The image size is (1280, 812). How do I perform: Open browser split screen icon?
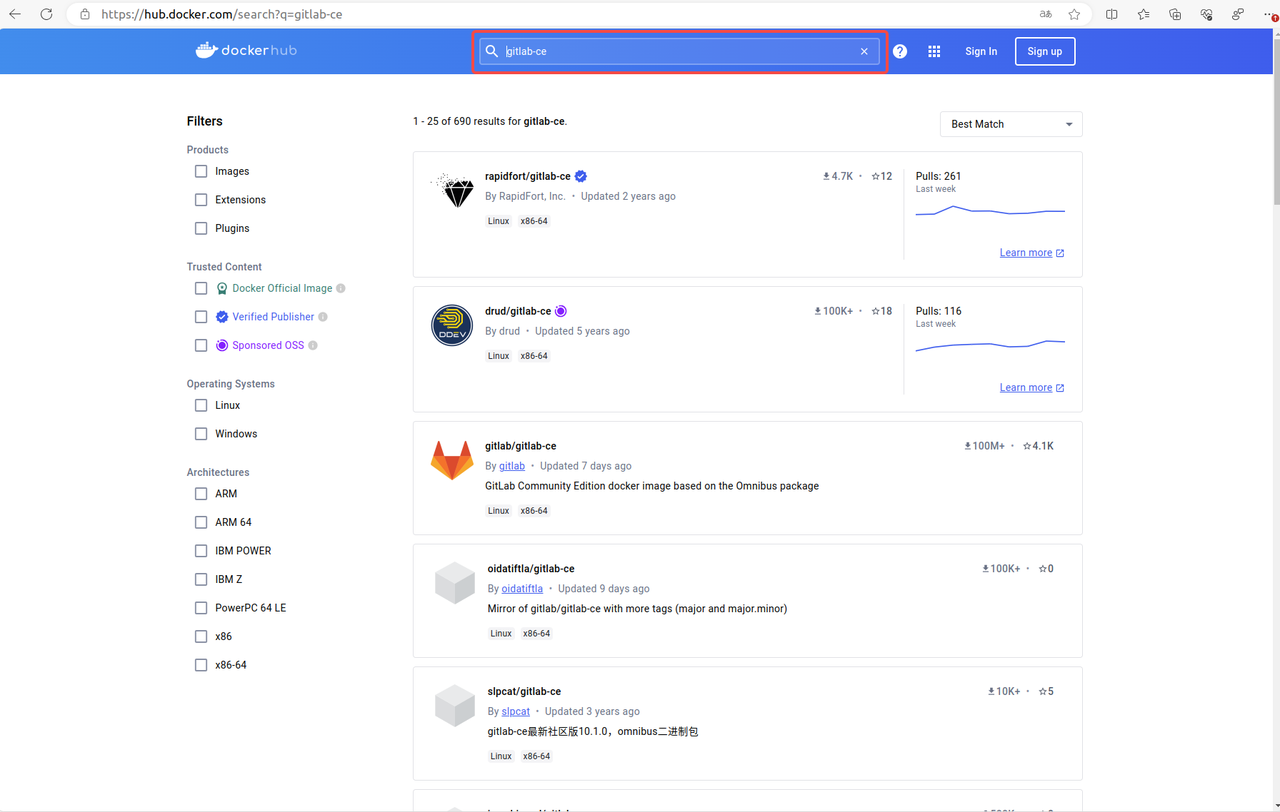pyautogui.click(x=1112, y=14)
